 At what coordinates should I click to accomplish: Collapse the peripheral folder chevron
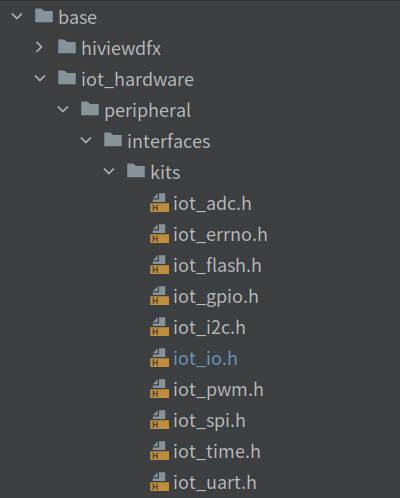(x=63, y=109)
